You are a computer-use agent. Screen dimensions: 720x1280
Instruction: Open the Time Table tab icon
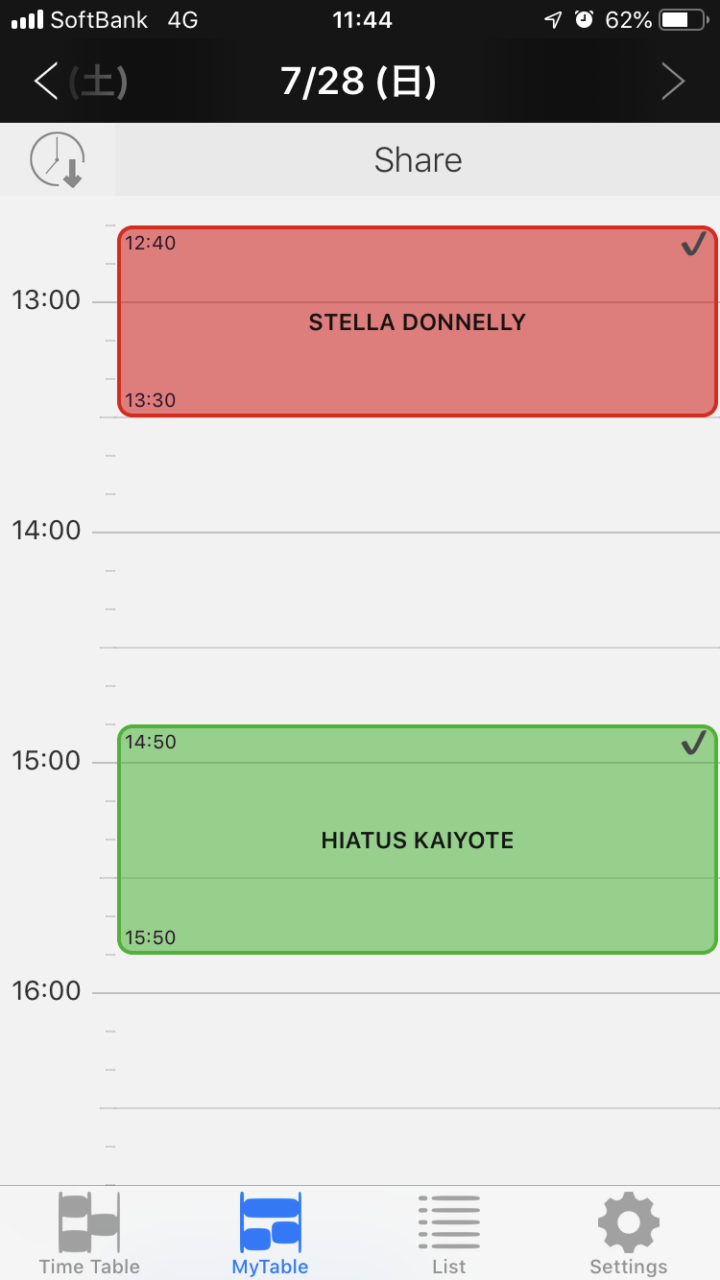point(89,1222)
